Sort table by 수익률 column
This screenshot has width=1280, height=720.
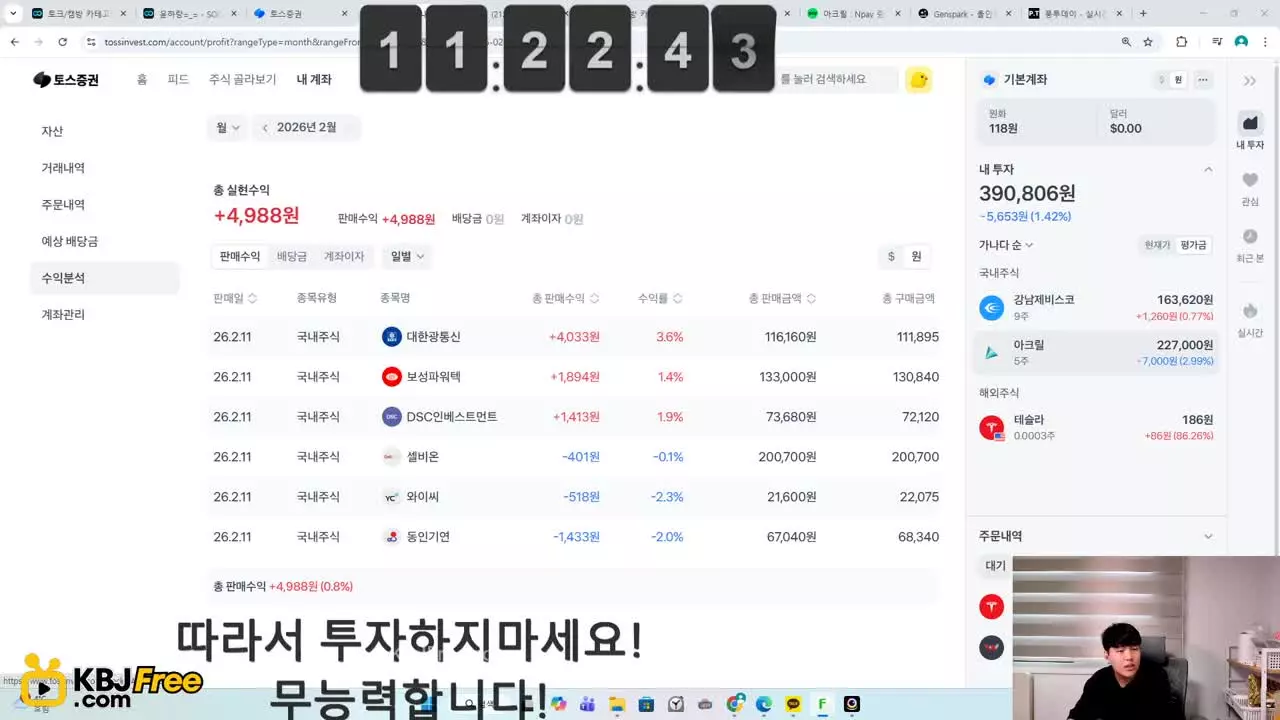click(x=660, y=298)
